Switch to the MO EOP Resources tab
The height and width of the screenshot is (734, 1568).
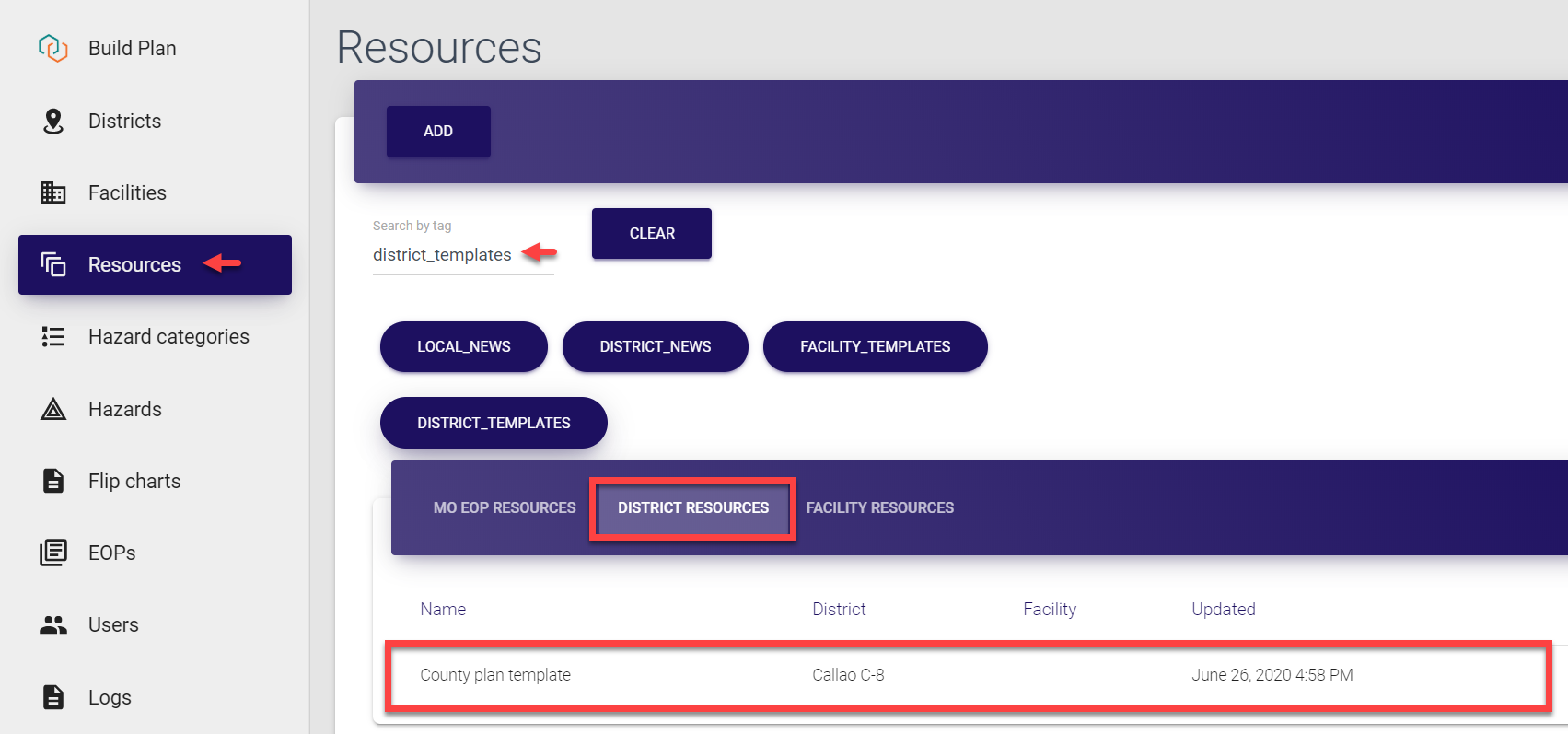[x=505, y=507]
